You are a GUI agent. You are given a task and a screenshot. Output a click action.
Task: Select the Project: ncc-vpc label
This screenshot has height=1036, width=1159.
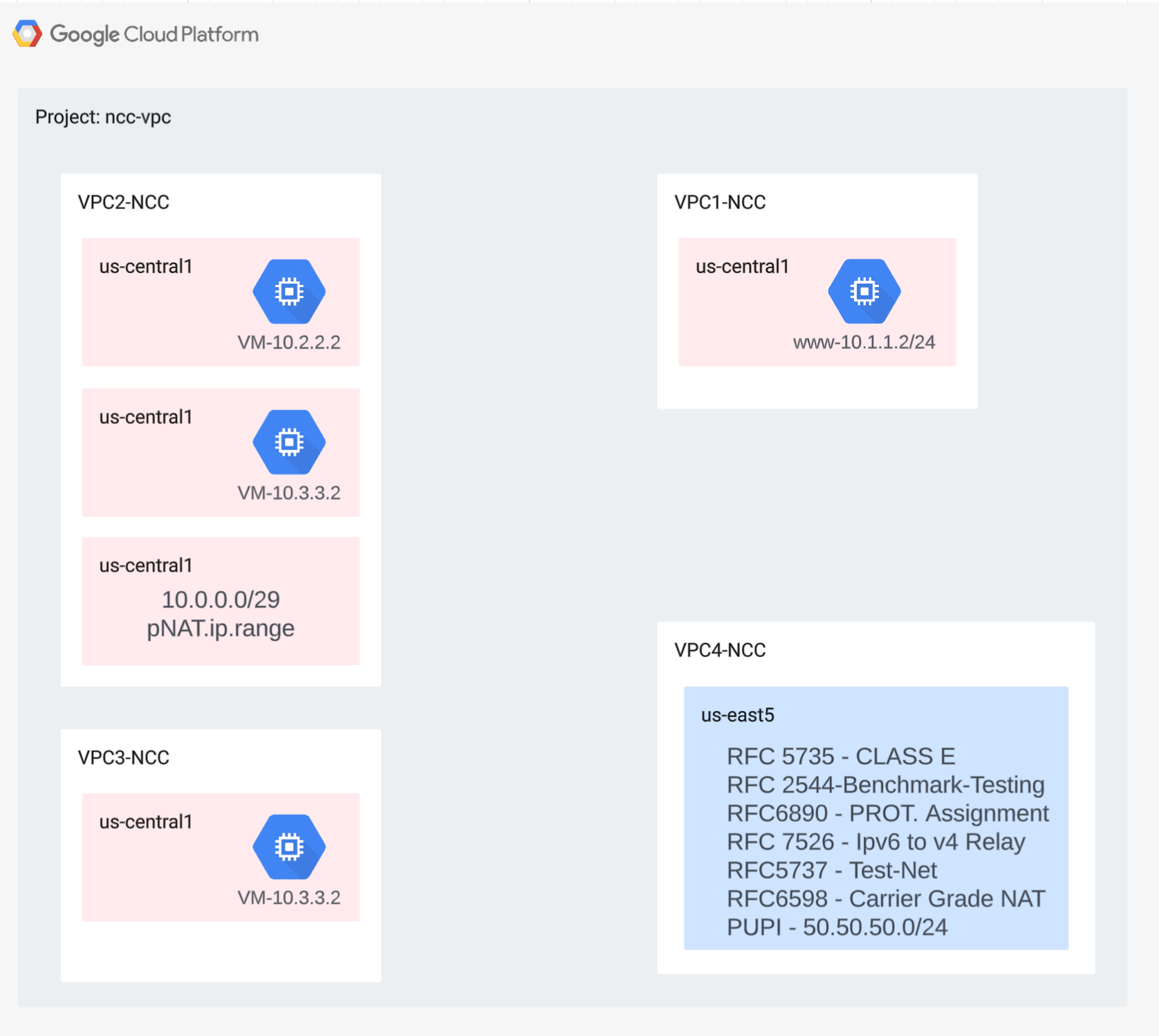pyautogui.click(x=103, y=117)
